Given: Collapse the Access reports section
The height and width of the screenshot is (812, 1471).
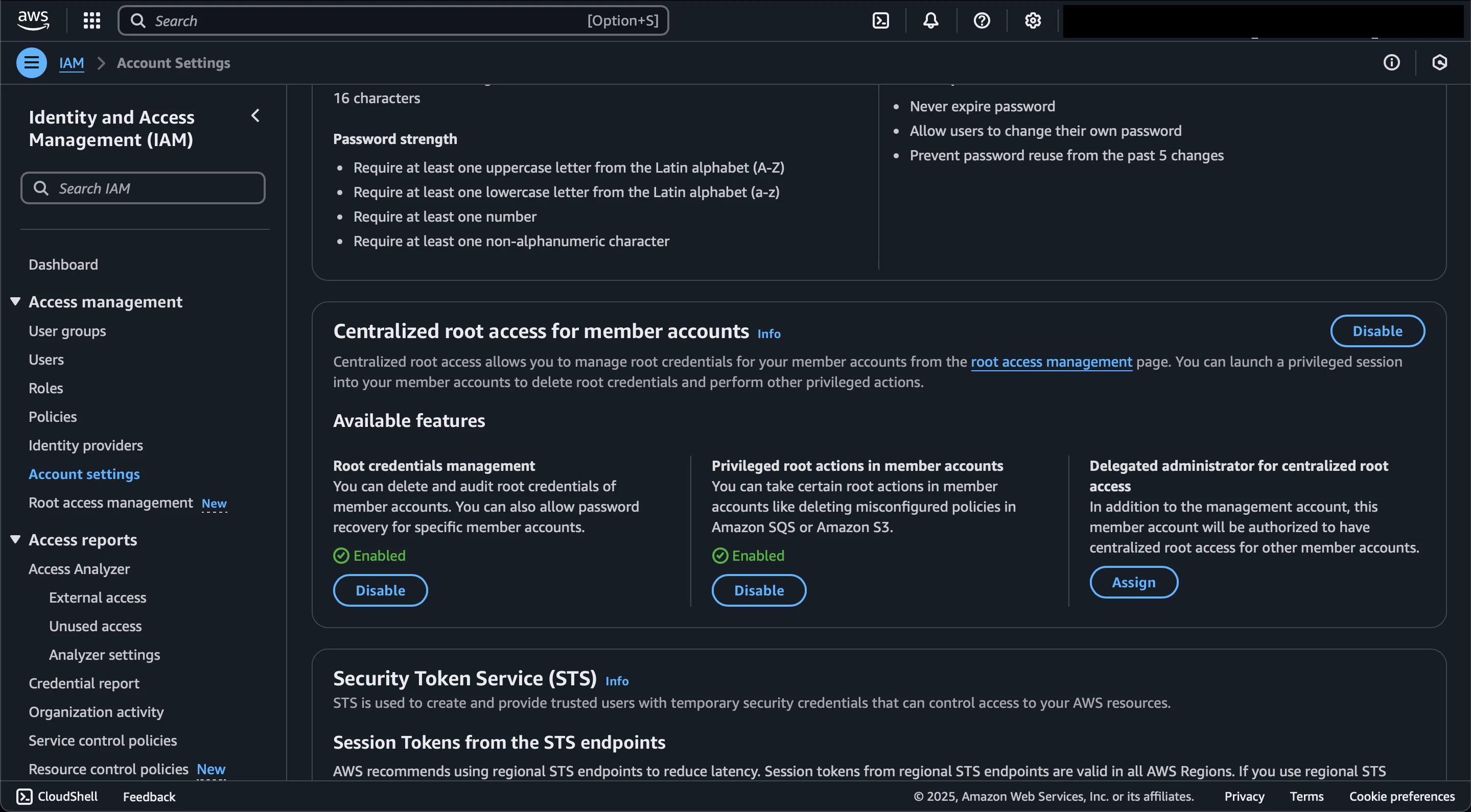Looking at the screenshot, I should [15, 539].
